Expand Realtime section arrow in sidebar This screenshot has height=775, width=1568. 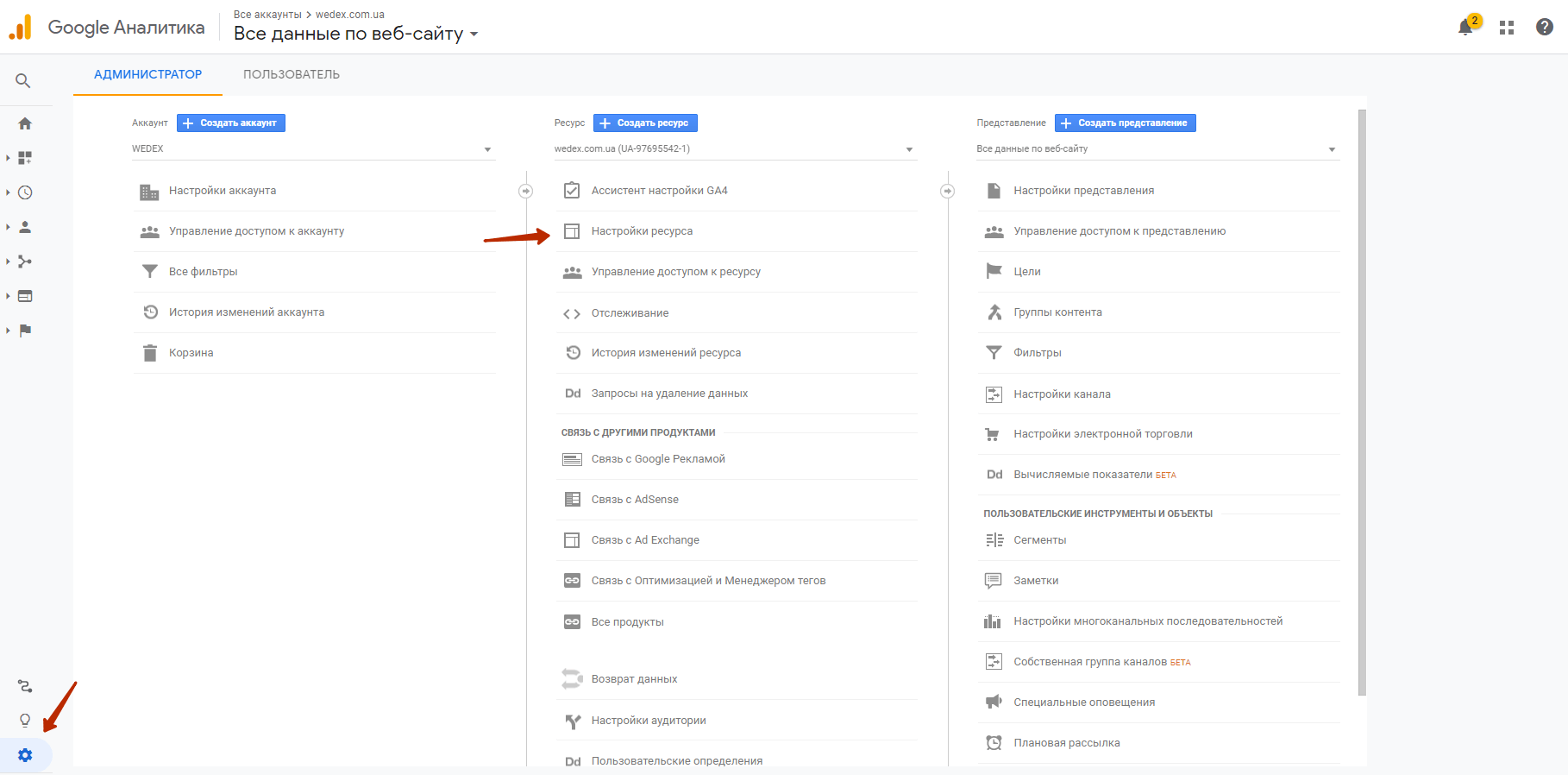click(x=8, y=192)
